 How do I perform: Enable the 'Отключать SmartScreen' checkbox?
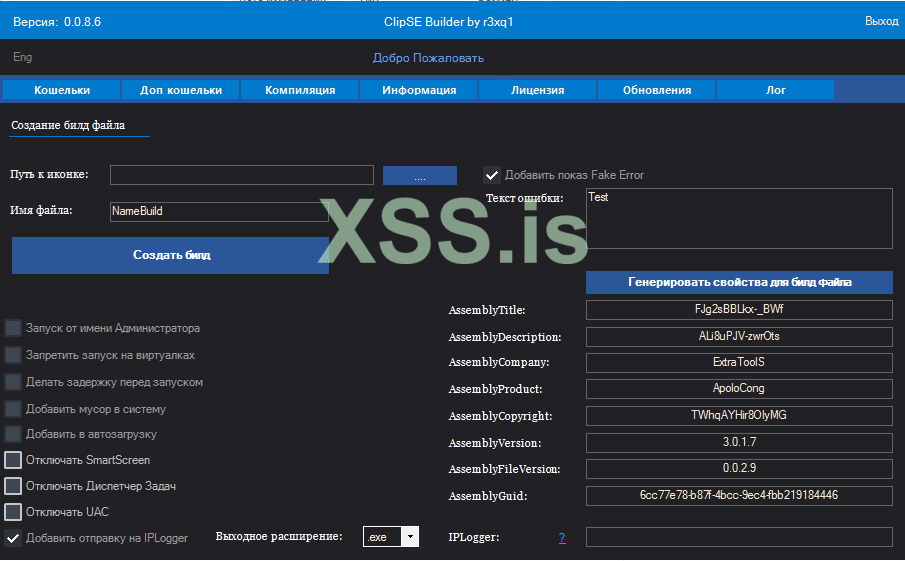(13, 460)
